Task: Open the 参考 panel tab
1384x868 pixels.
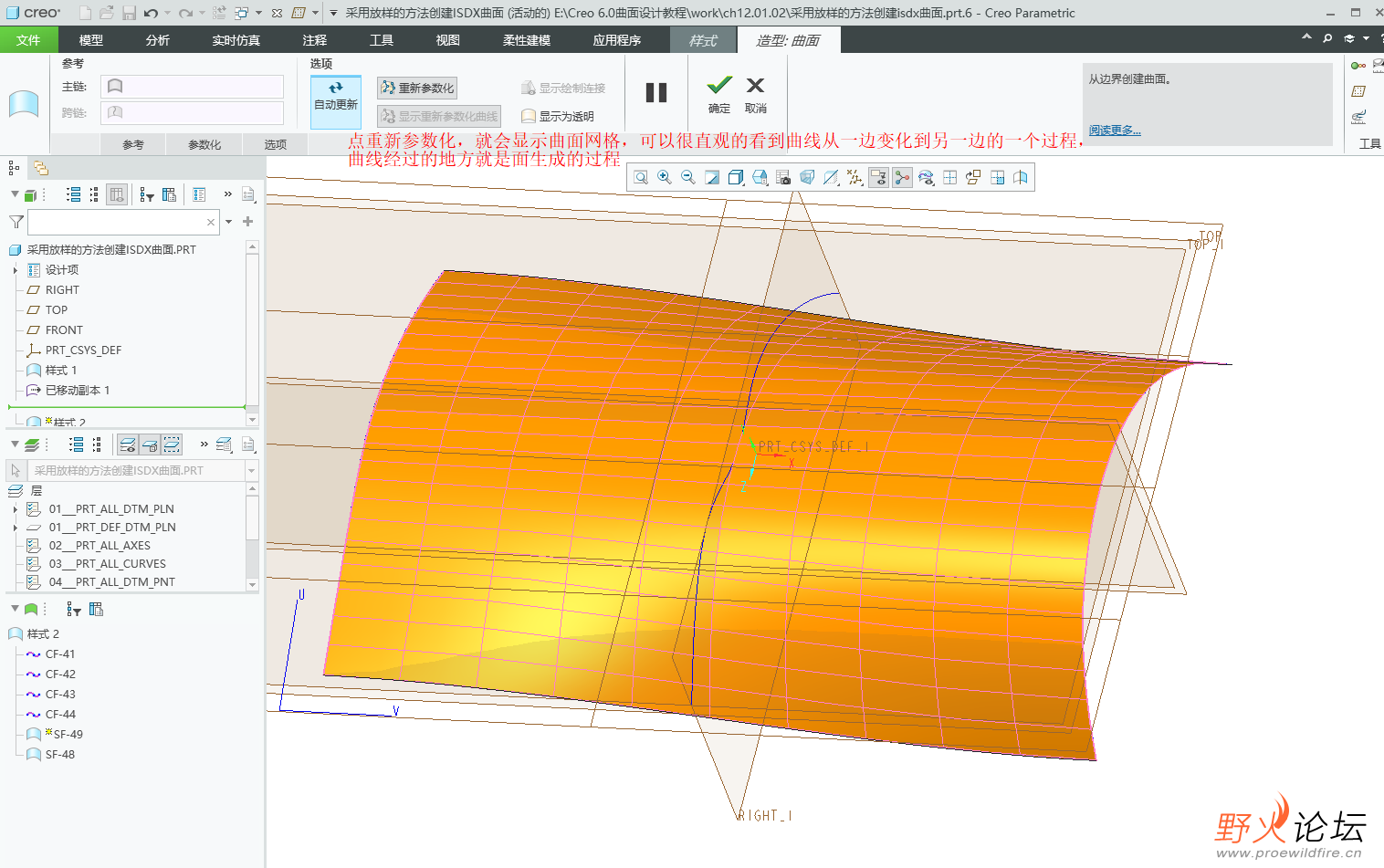Action: [x=133, y=144]
